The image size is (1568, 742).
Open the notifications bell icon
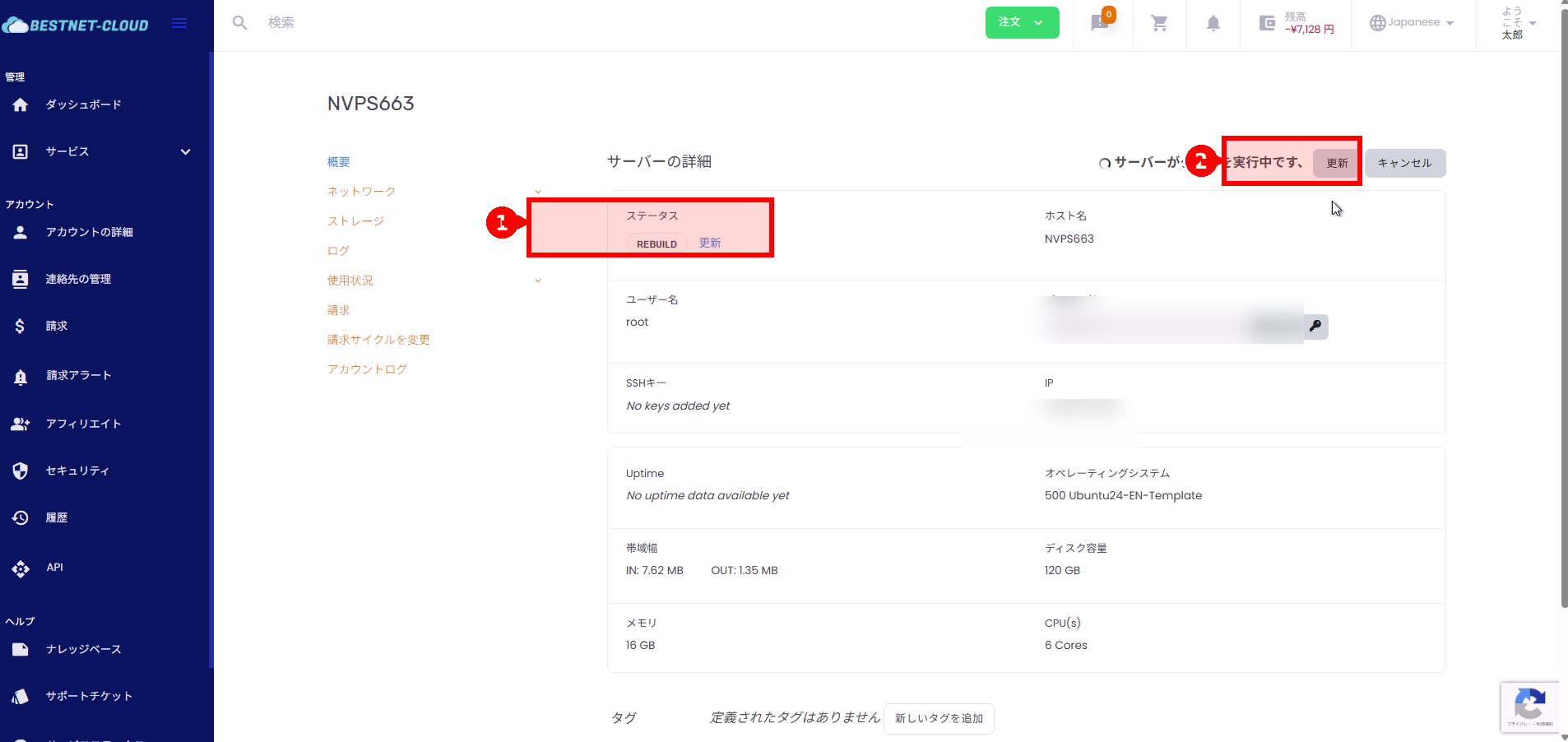[1213, 23]
